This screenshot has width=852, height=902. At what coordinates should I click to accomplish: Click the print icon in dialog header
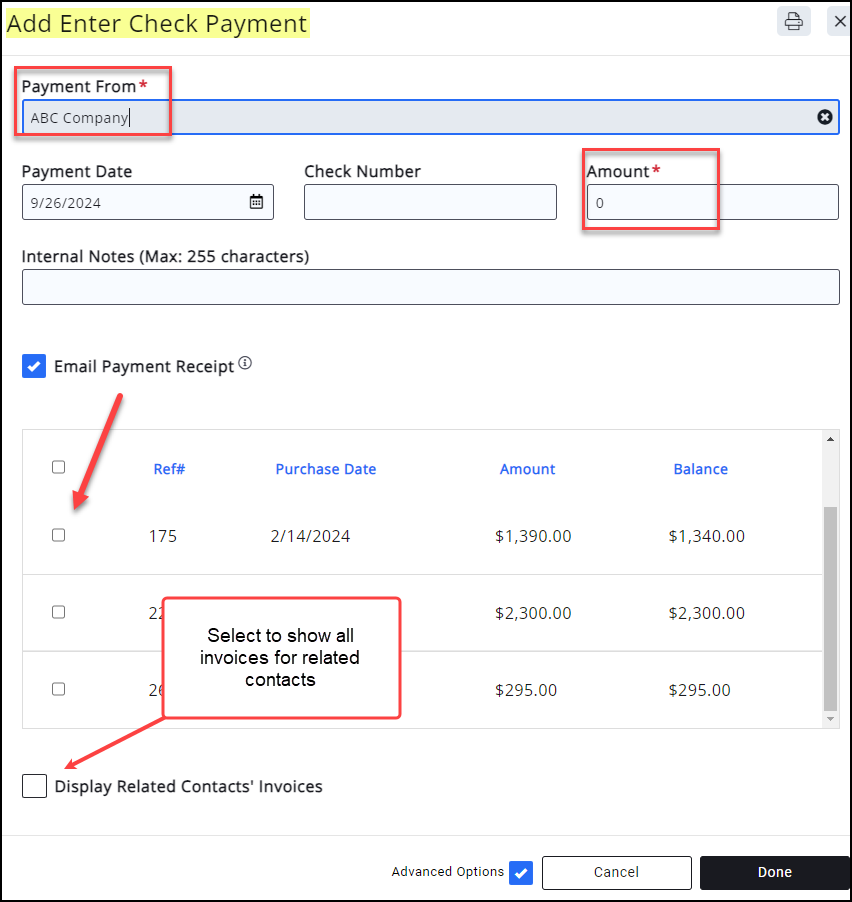793,22
